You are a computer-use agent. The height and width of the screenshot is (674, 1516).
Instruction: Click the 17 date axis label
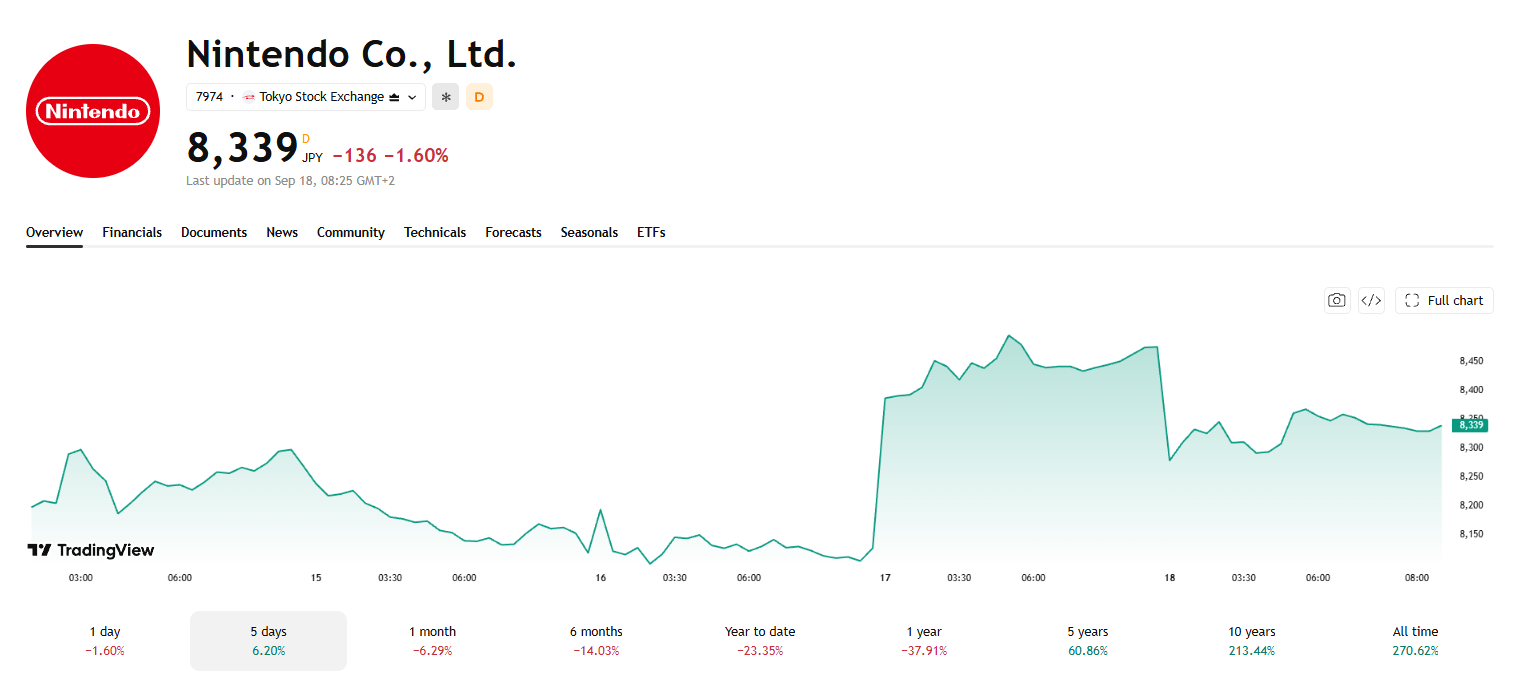point(885,578)
